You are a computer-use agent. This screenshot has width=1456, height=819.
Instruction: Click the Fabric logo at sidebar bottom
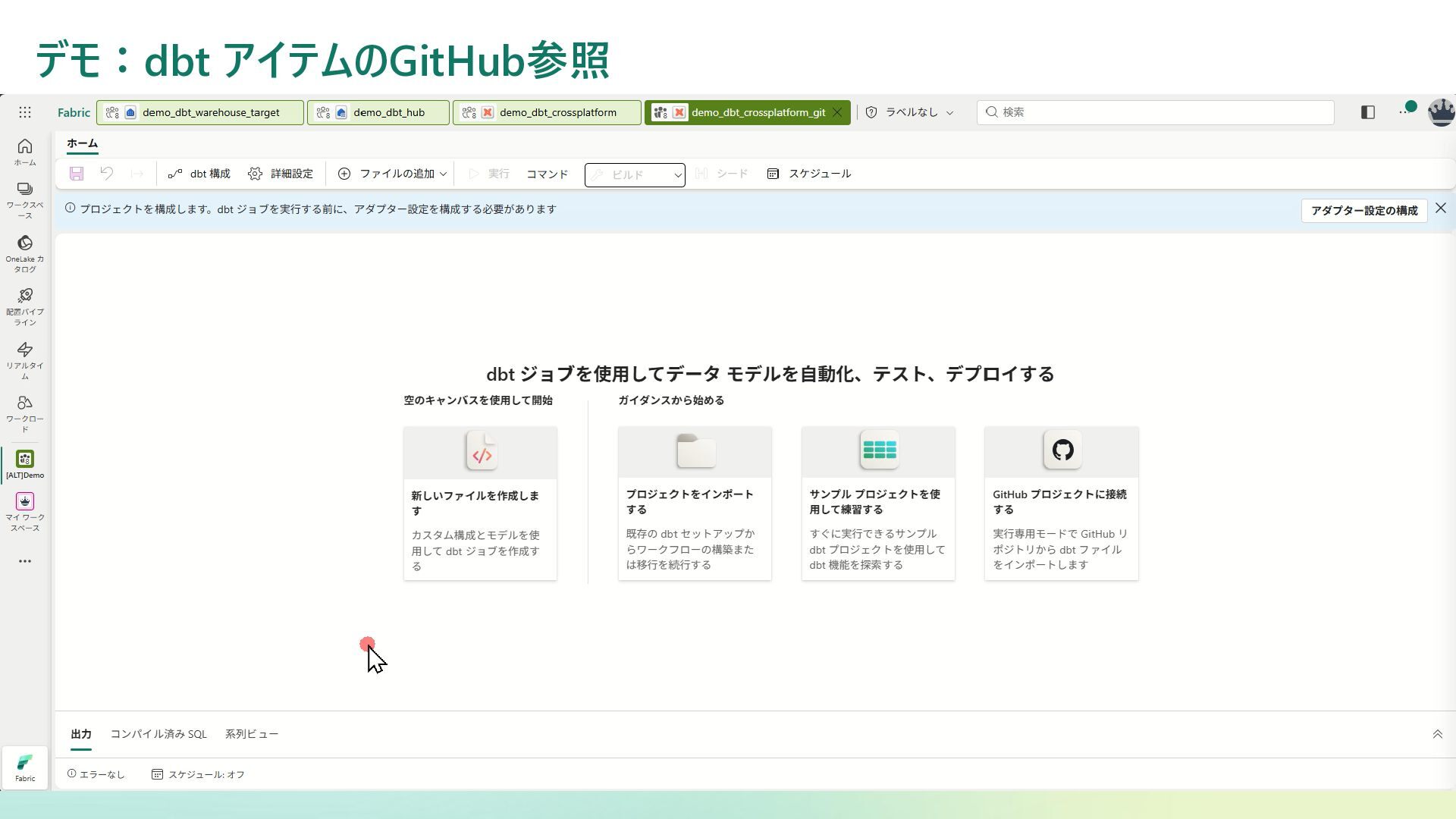(25, 767)
